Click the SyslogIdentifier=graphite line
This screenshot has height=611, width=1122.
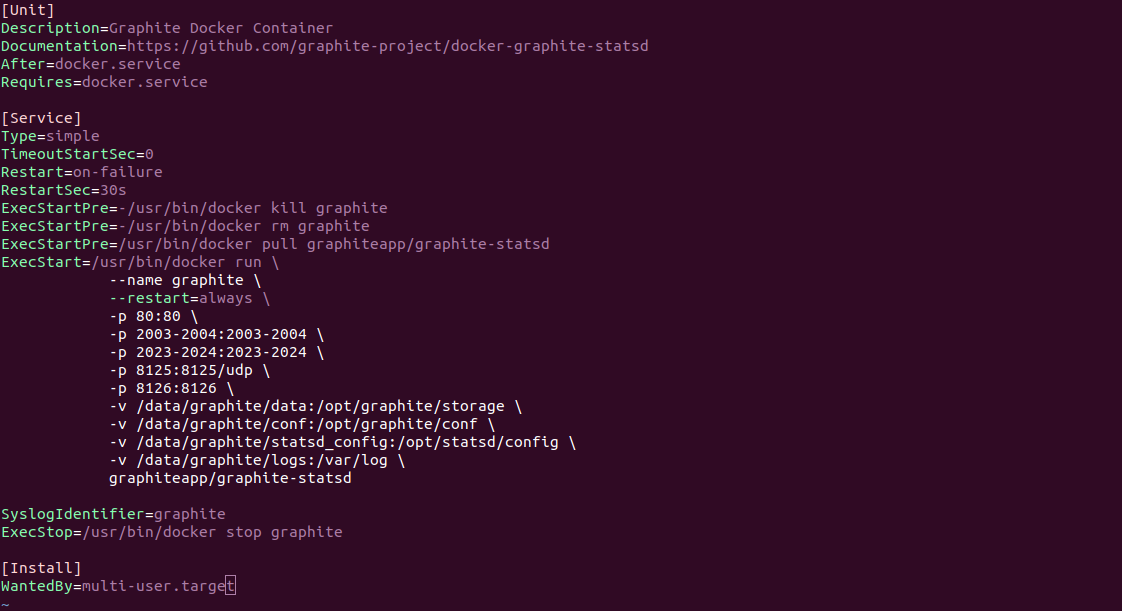(x=113, y=514)
